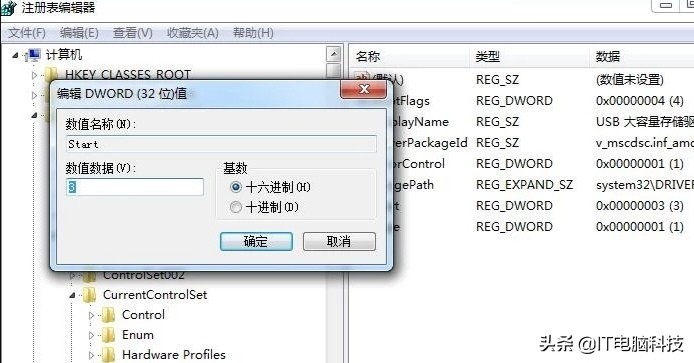The height and width of the screenshot is (363, 694).
Task: Open the 查看(V) menu
Action: (132, 33)
